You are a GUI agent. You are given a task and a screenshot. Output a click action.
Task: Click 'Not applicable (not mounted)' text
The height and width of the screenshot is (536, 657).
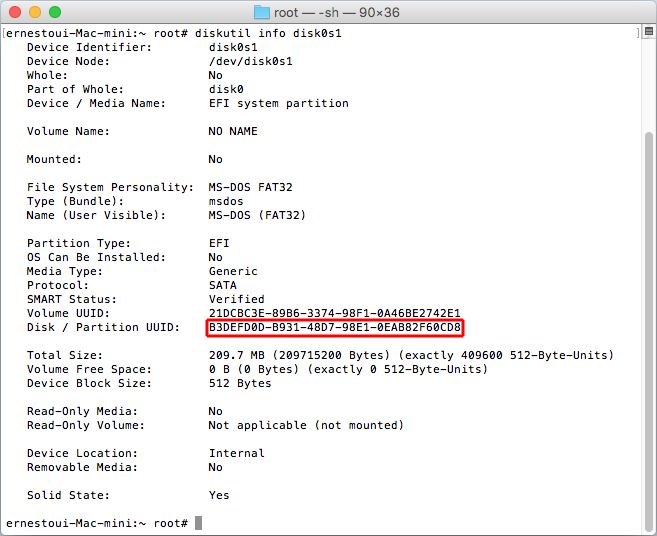coord(306,425)
